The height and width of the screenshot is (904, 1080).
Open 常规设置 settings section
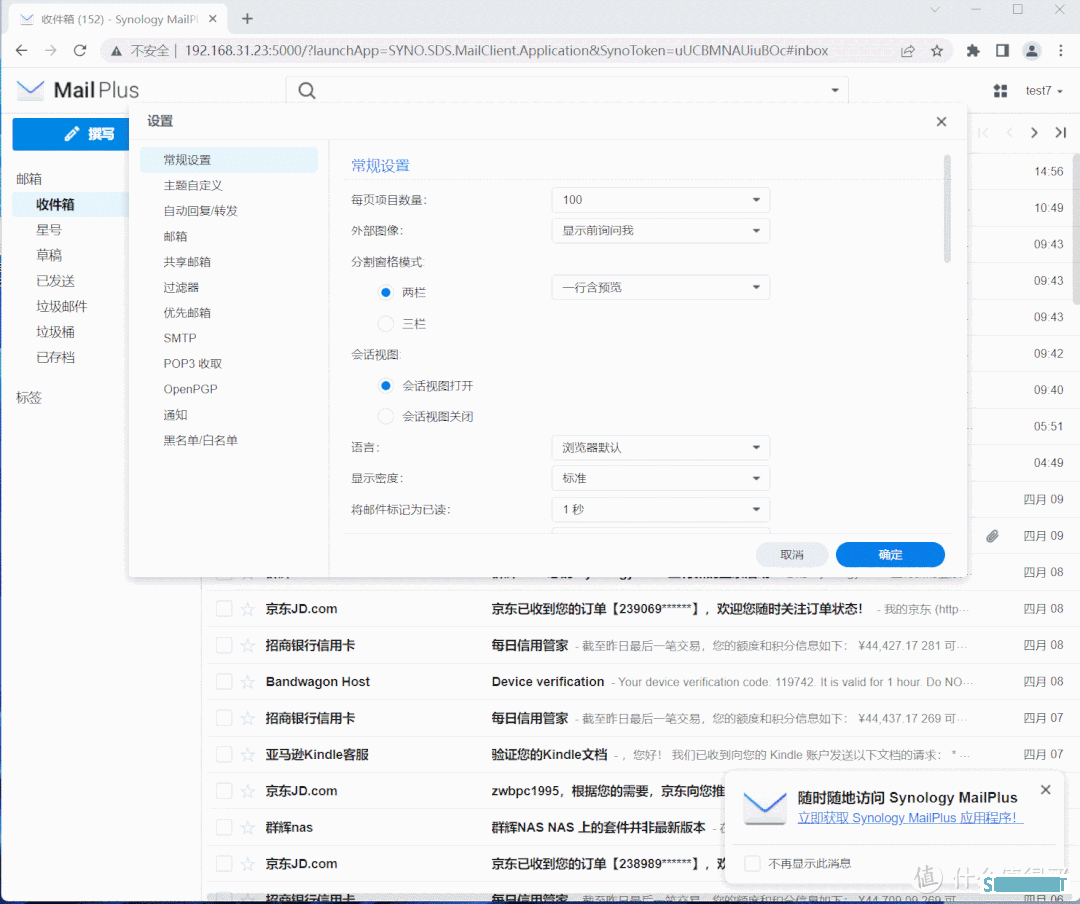tap(229, 160)
